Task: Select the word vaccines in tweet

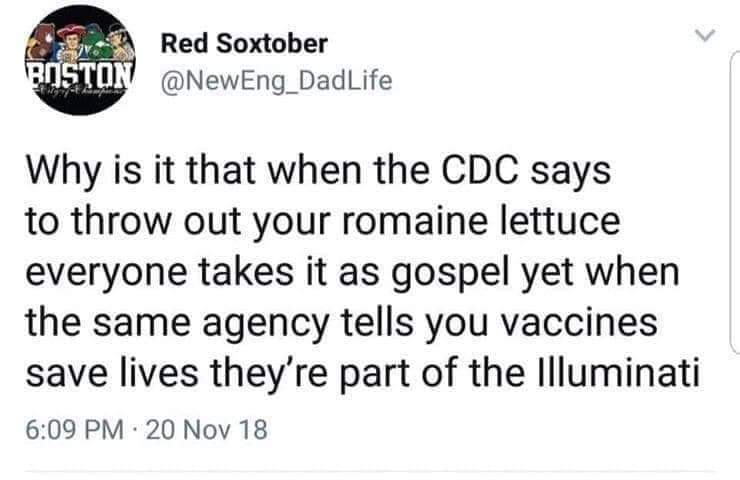Action: 579,322
